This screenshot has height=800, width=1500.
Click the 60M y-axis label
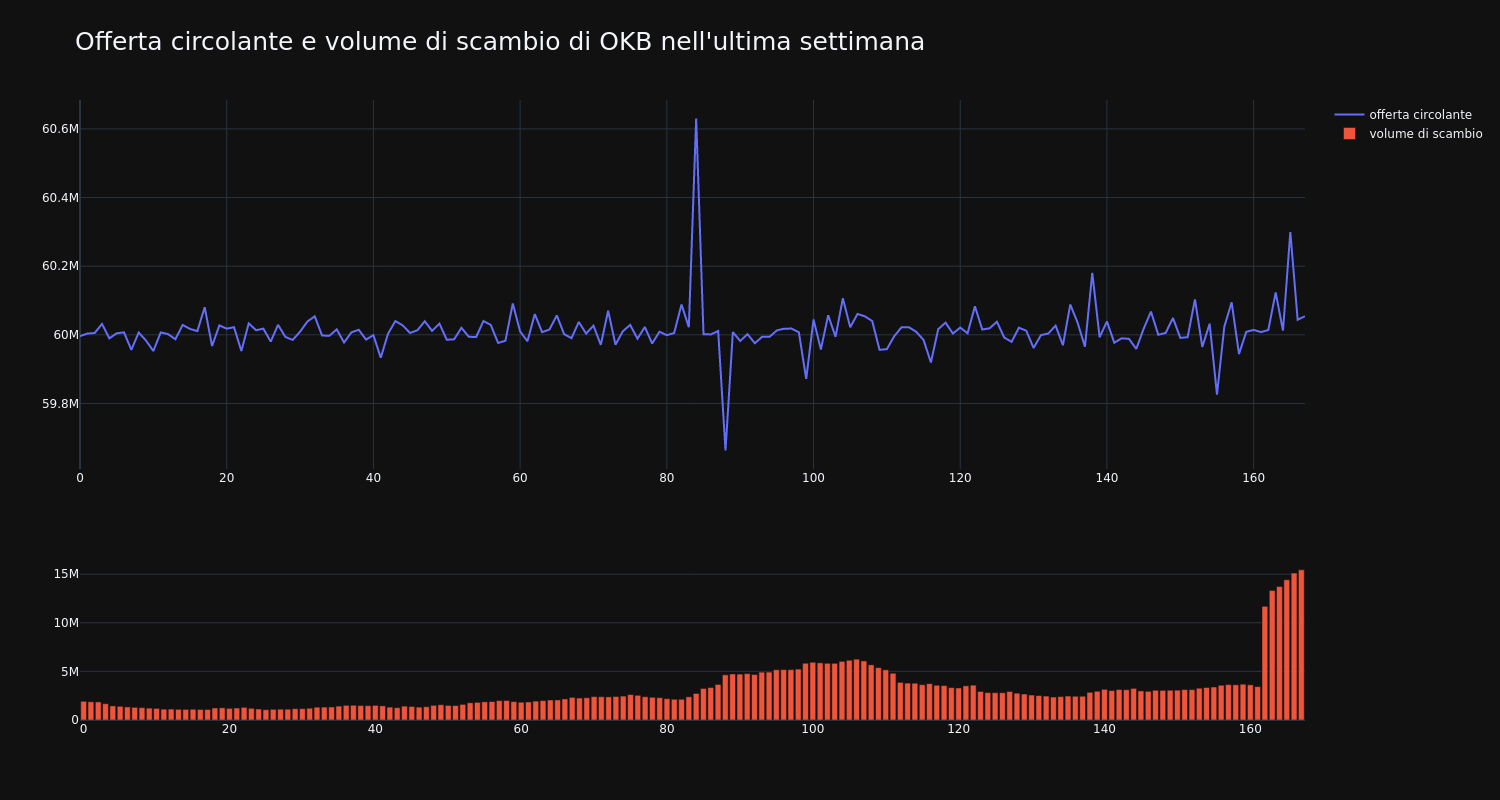(66, 335)
